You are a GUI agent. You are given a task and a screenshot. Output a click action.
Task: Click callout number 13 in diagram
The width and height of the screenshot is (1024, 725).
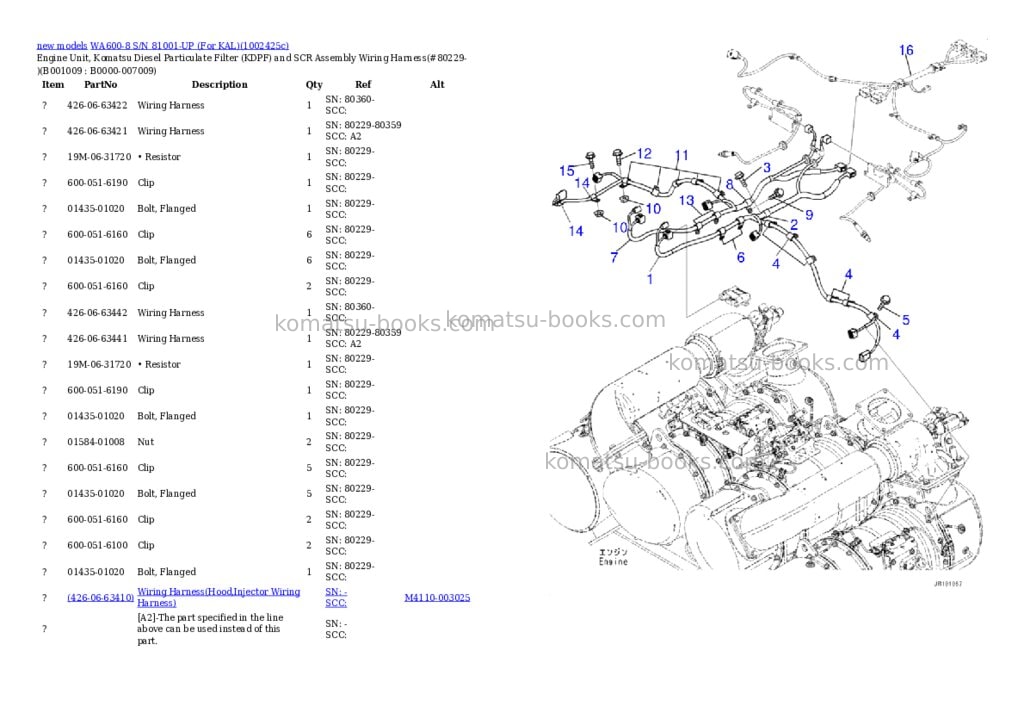tap(686, 201)
